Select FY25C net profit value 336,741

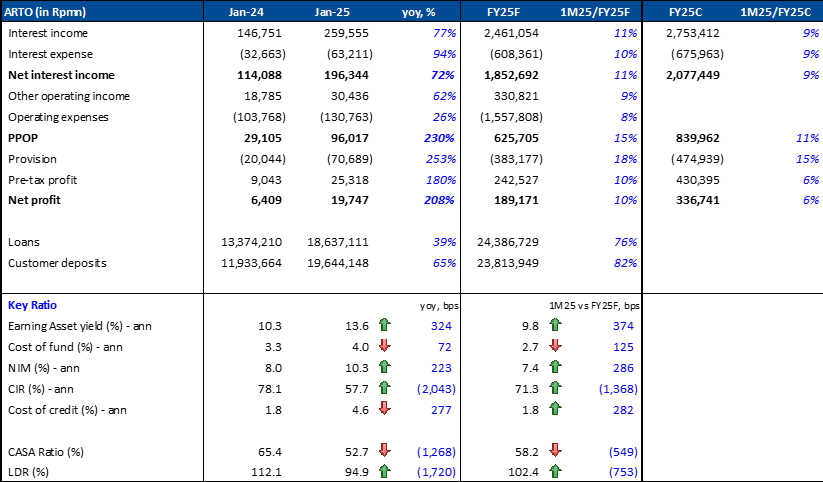pos(698,200)
